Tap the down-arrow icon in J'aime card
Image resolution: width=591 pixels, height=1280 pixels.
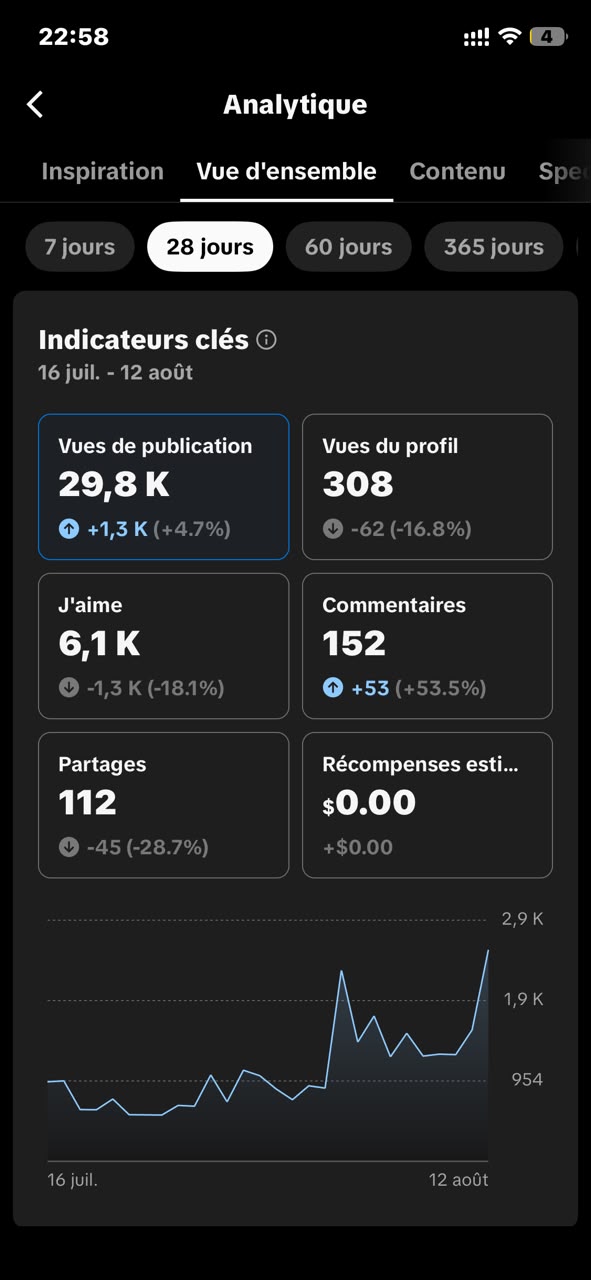[x=68, y=688]
